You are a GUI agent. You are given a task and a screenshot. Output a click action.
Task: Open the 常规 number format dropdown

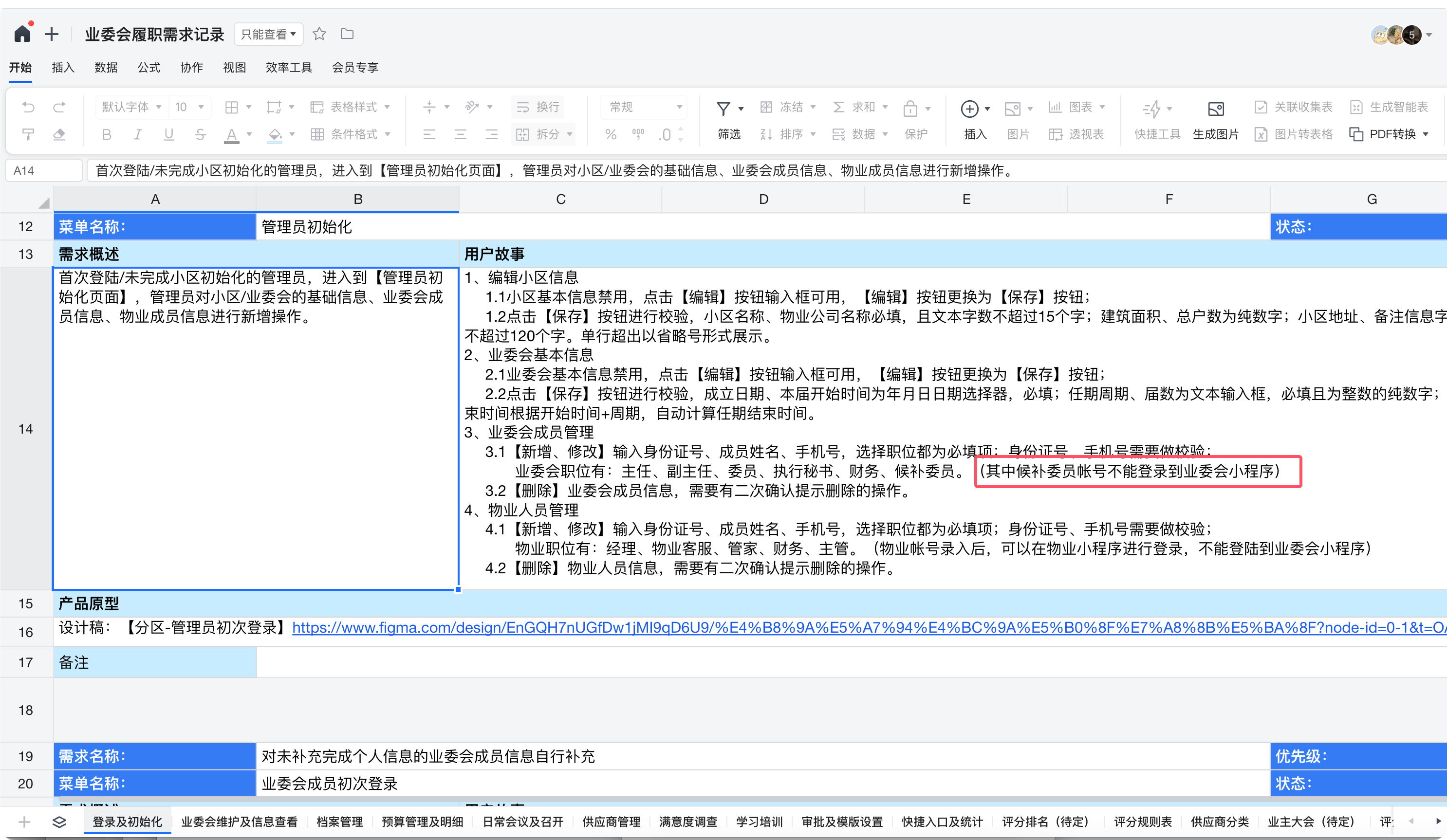coord(643,107)
